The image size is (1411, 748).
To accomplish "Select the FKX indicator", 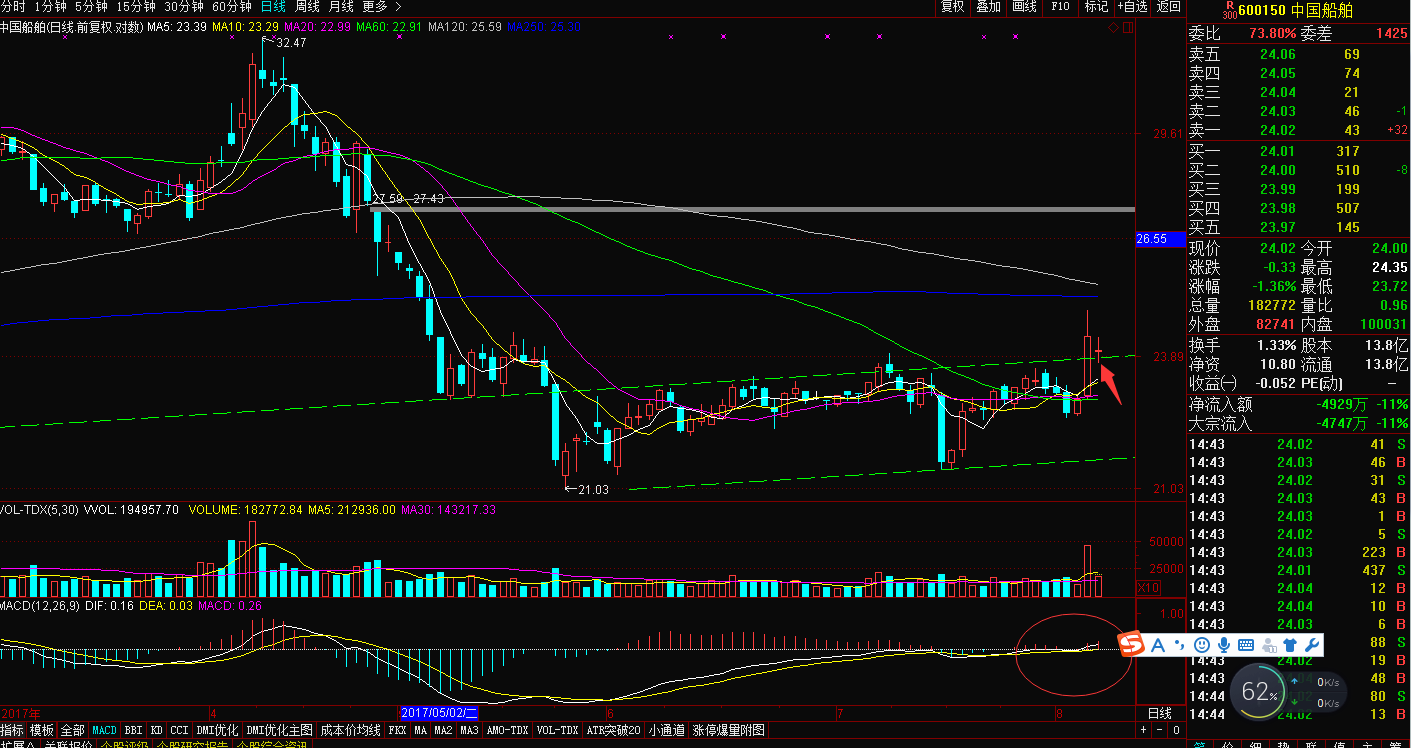I will [397, 731].
